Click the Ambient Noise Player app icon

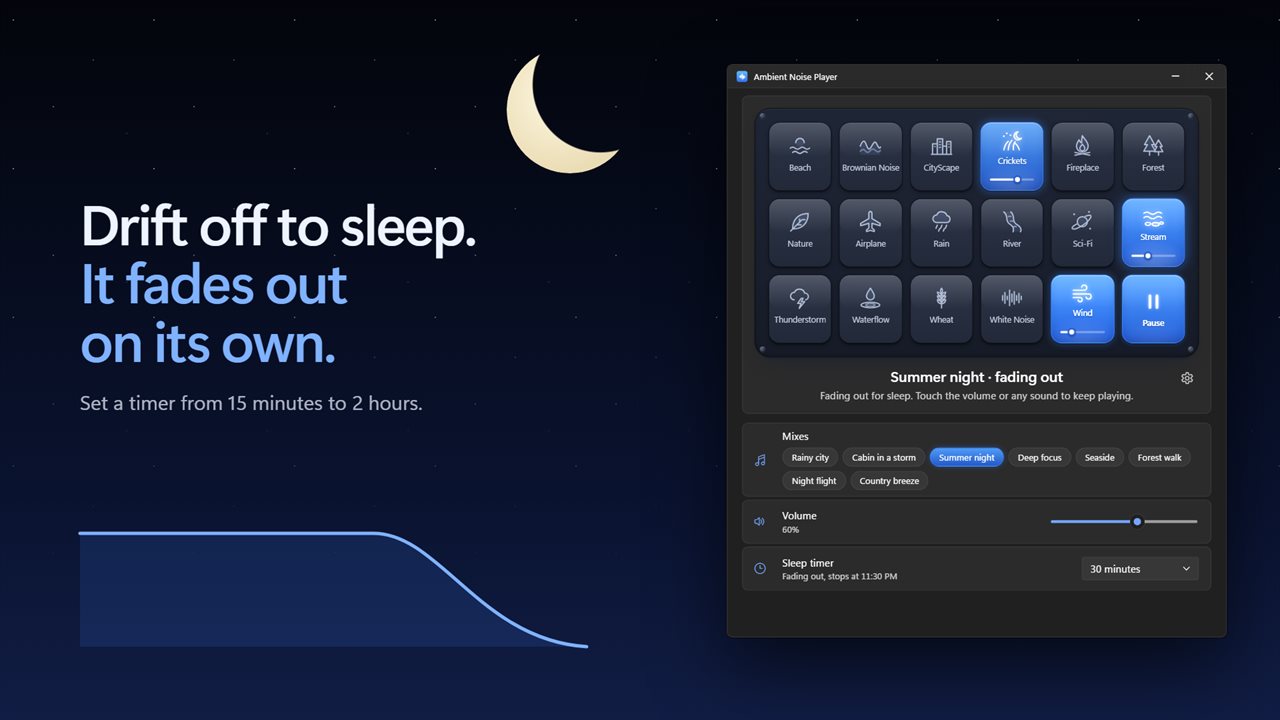coord(742,76)
